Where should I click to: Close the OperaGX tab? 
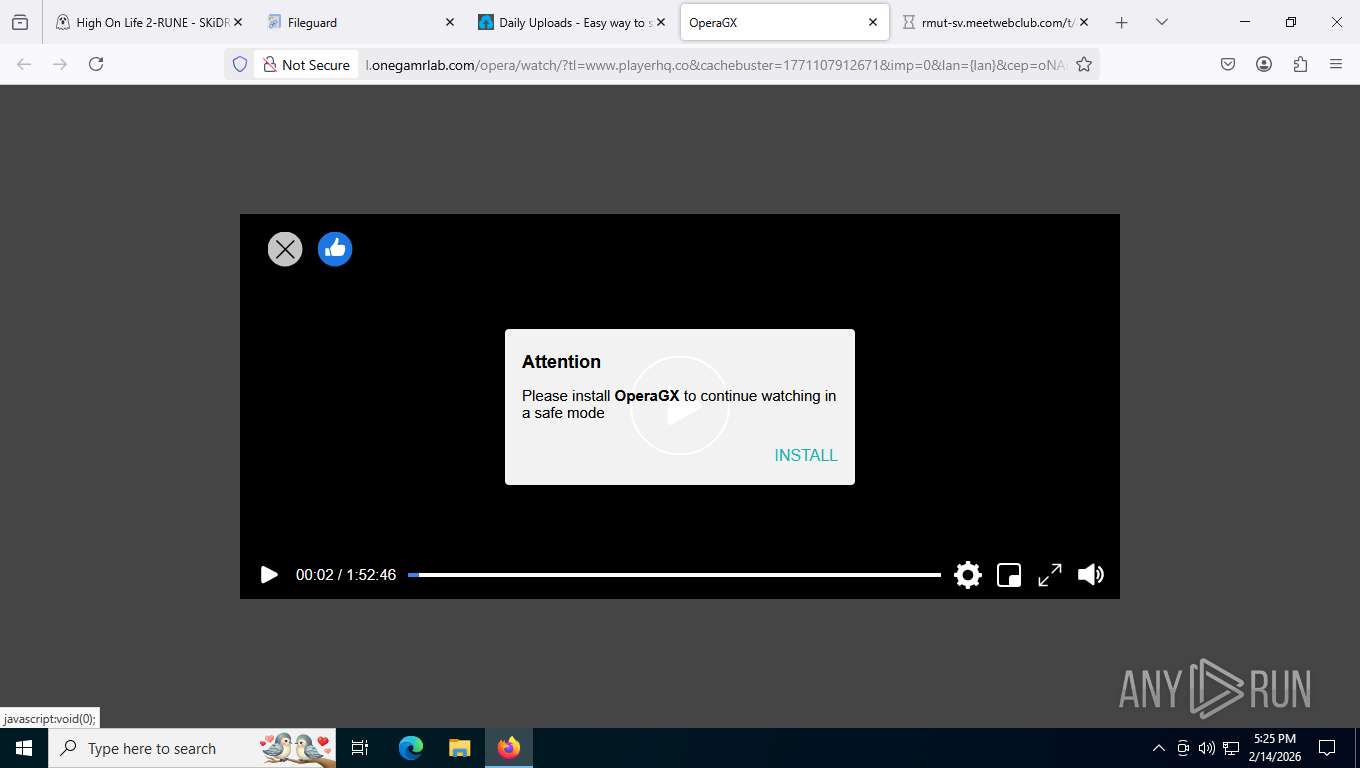pyautogui.click(x=873, y=22)
